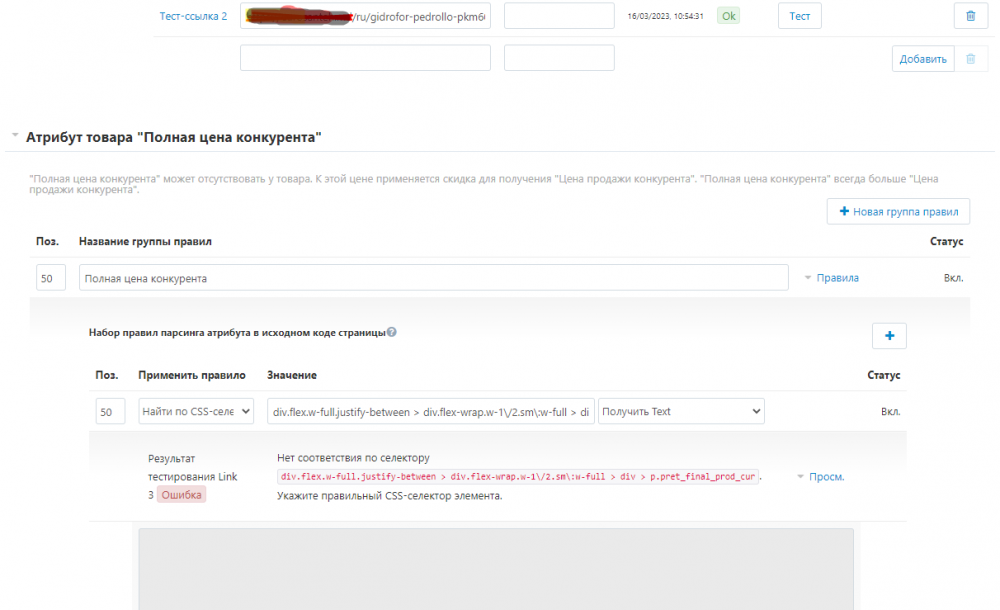Create a rule group with Новая группа правил
The image size is (1000, 610).
click(x=898, y=211)
